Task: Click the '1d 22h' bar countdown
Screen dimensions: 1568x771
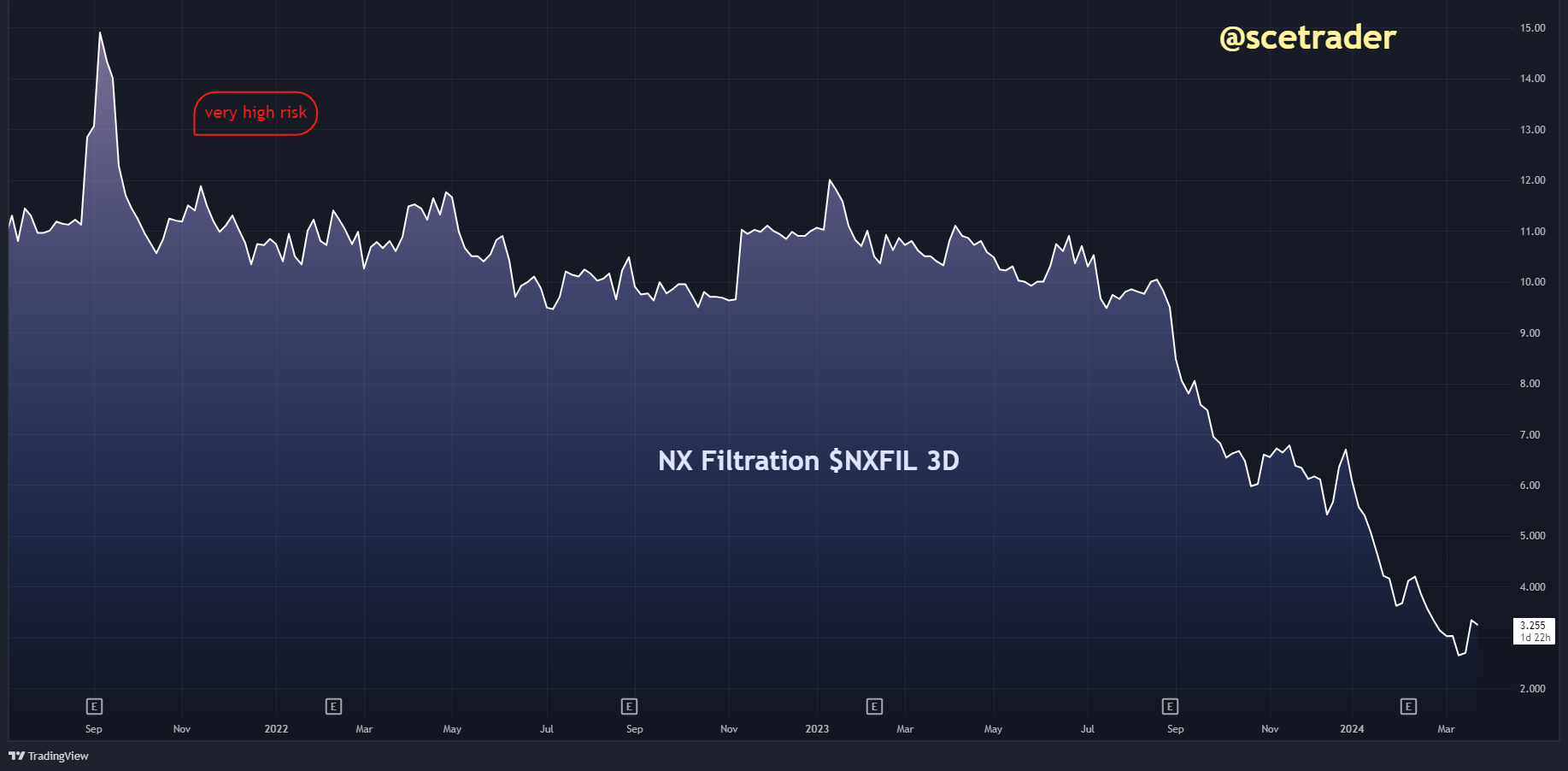Action: tap(1536, 638)
